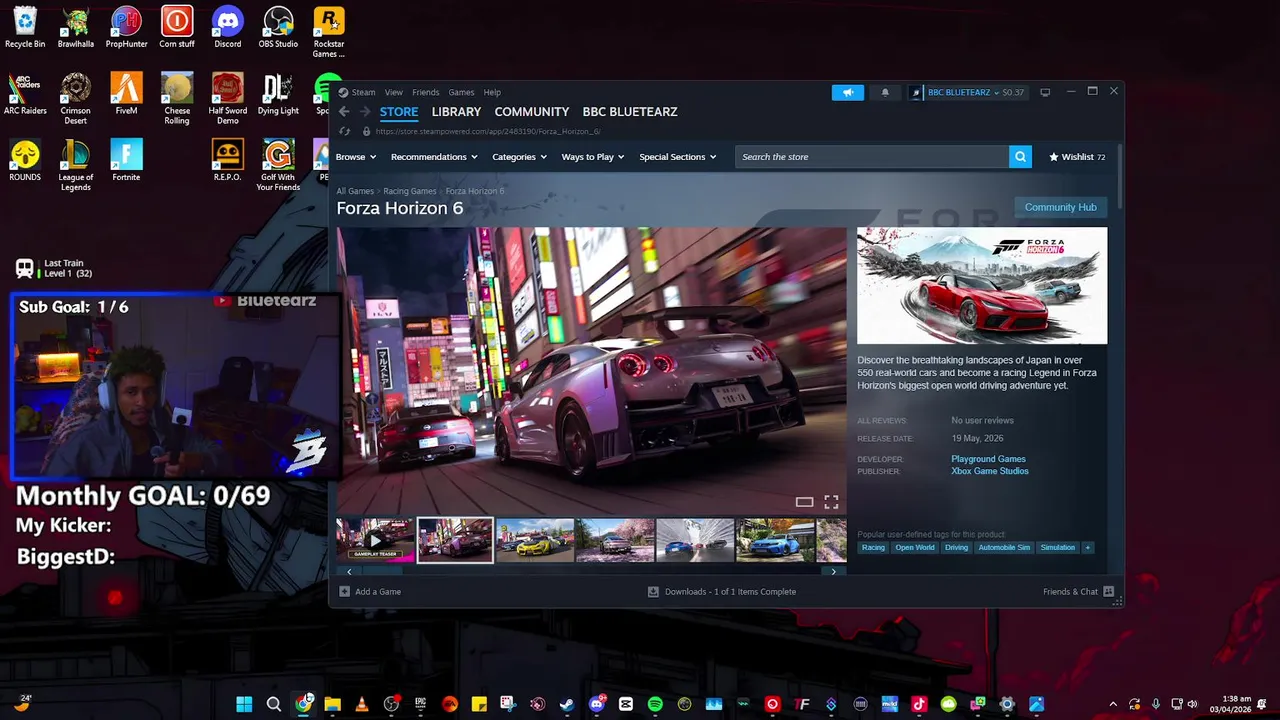Open the Cheese Rolling desktop icon
This screenshot has height=720, width=1280.
(x=177, y=98)
